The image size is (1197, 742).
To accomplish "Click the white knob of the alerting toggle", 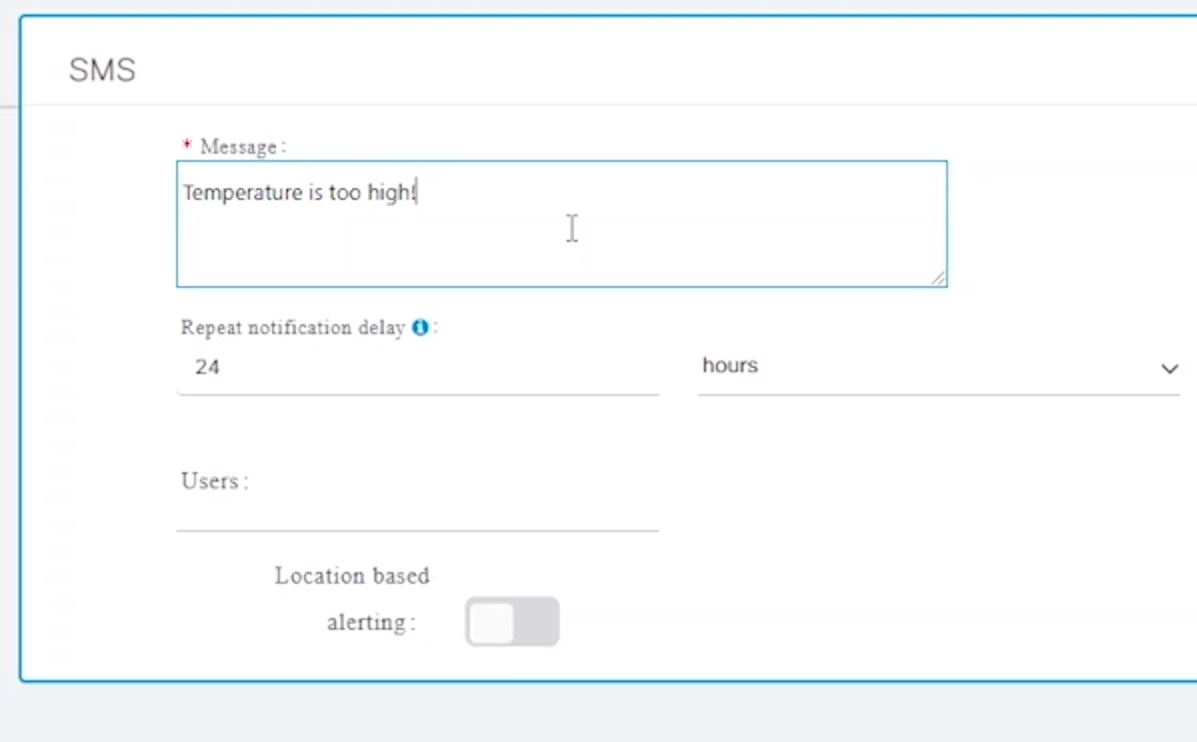I will coord(492,622).
